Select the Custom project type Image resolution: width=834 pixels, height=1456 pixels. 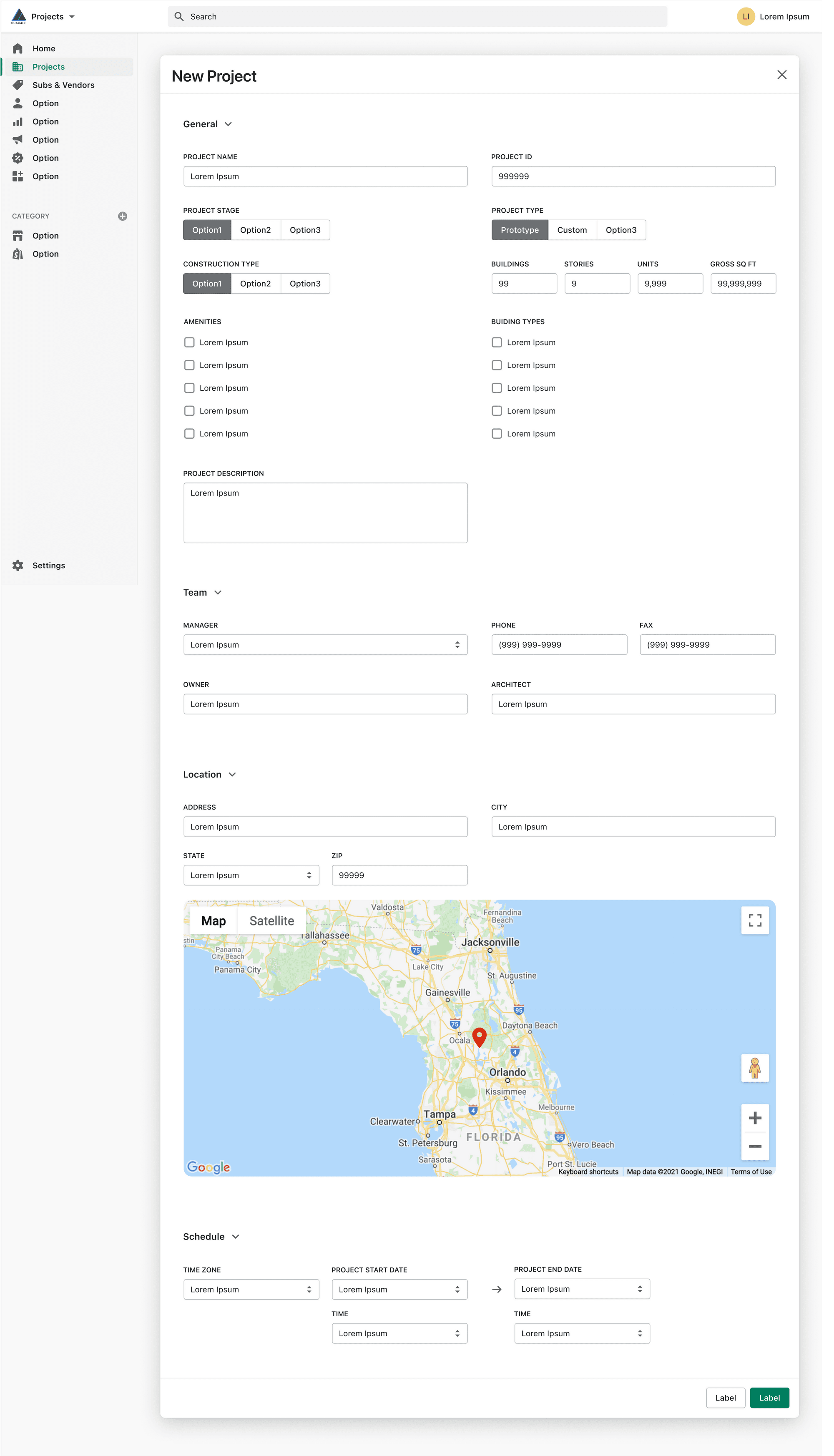tap(572, 230)
